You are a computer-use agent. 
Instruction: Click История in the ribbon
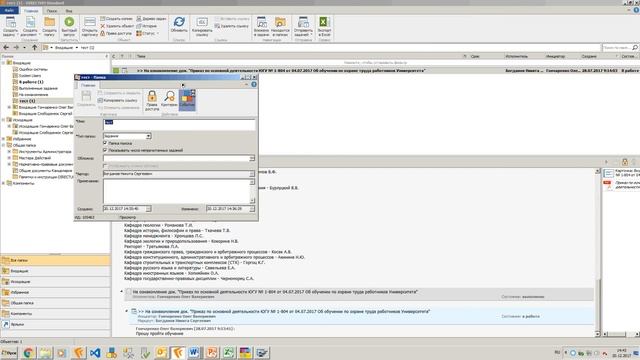click(147, 26)
